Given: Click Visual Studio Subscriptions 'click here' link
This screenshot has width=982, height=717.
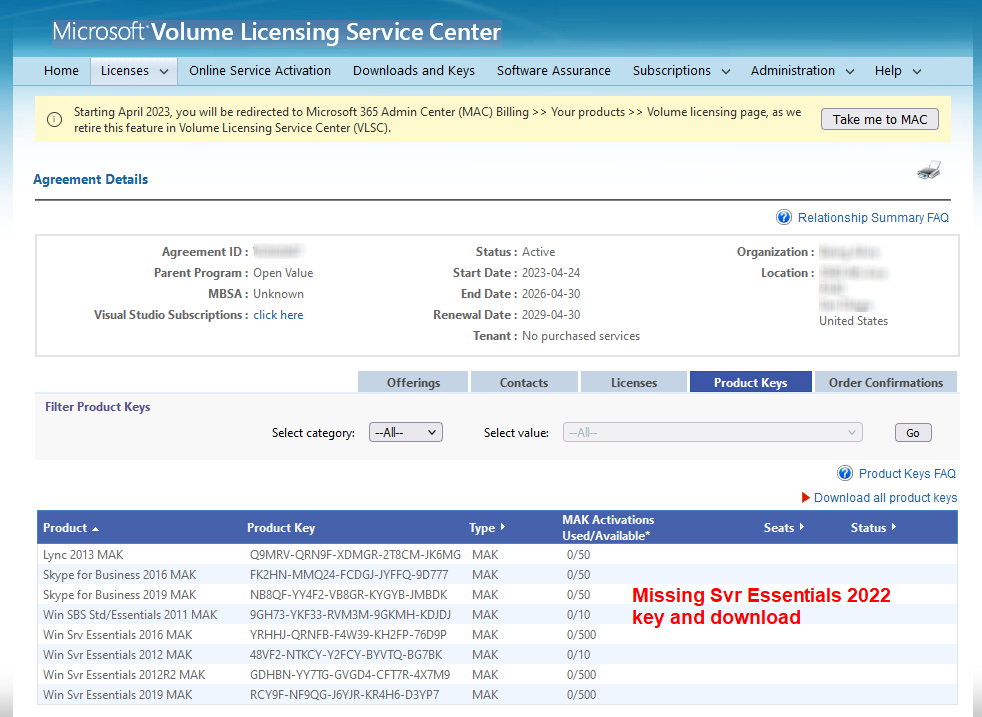Looking at the screenshot, I should [278, 315].
